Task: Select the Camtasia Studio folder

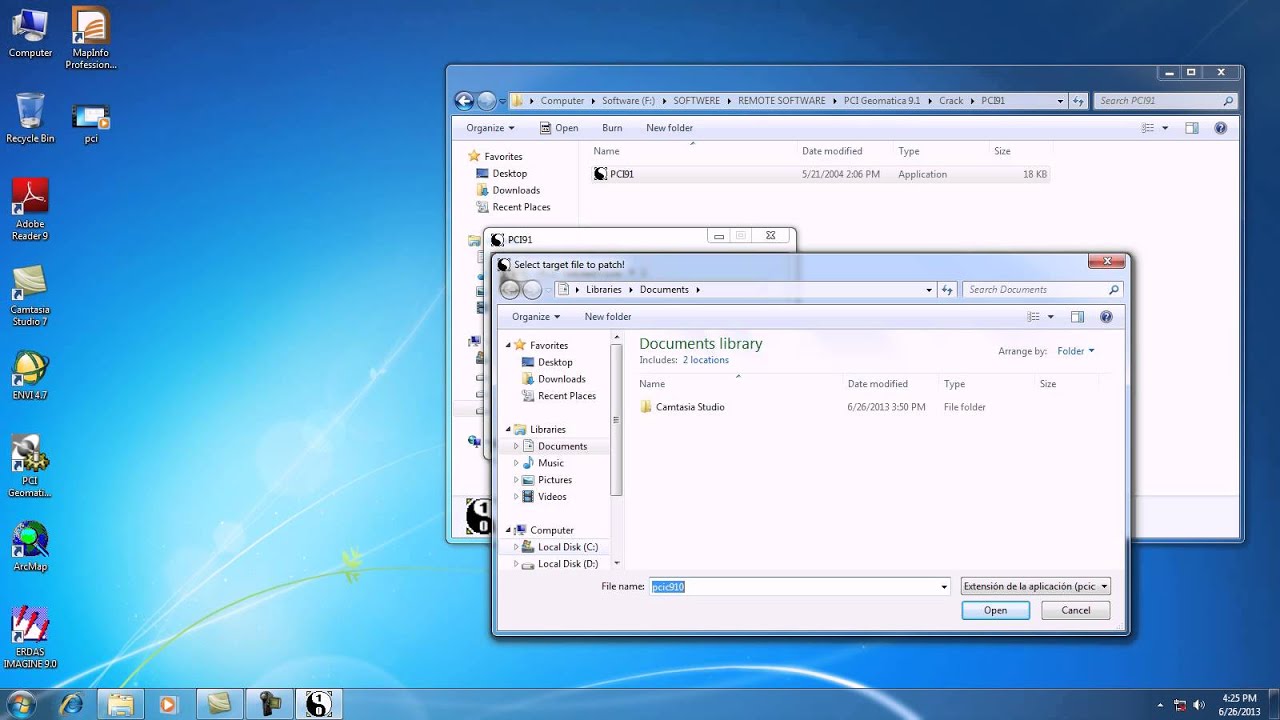Action: click(x=690, y=407)
